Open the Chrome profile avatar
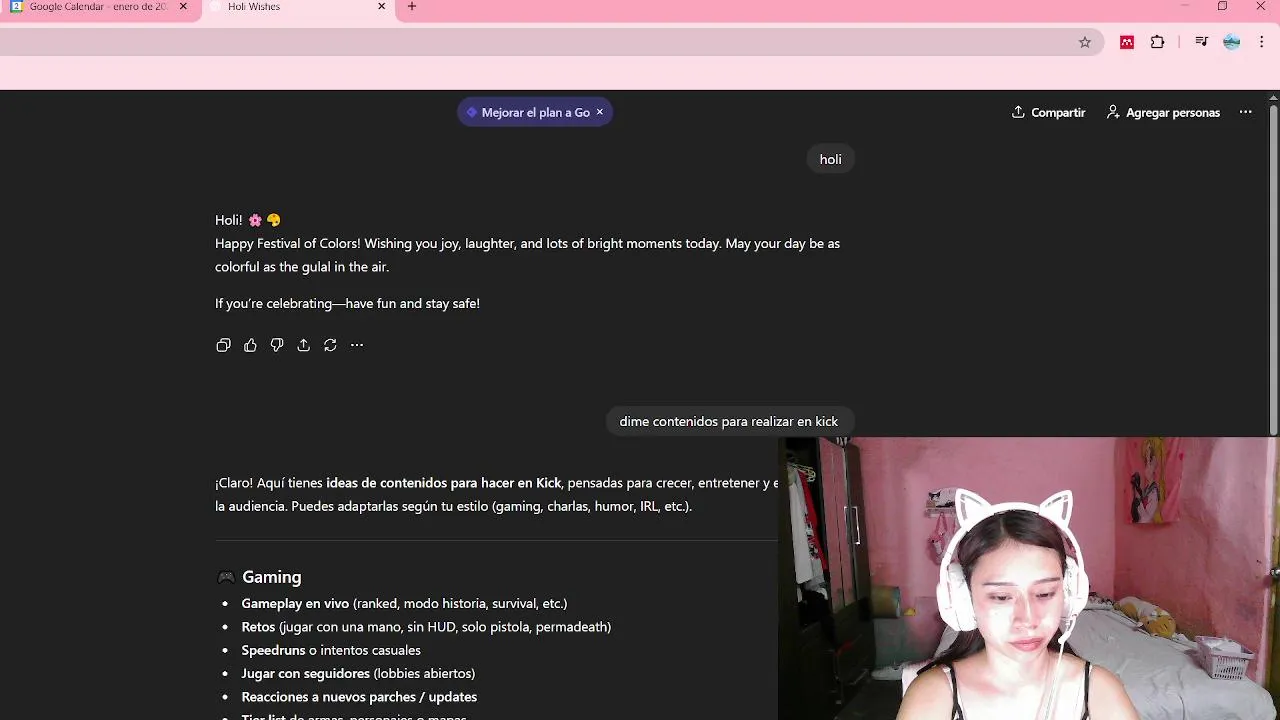Image resolution: width=1280 pixels, height=720 pixels. 1232,42
